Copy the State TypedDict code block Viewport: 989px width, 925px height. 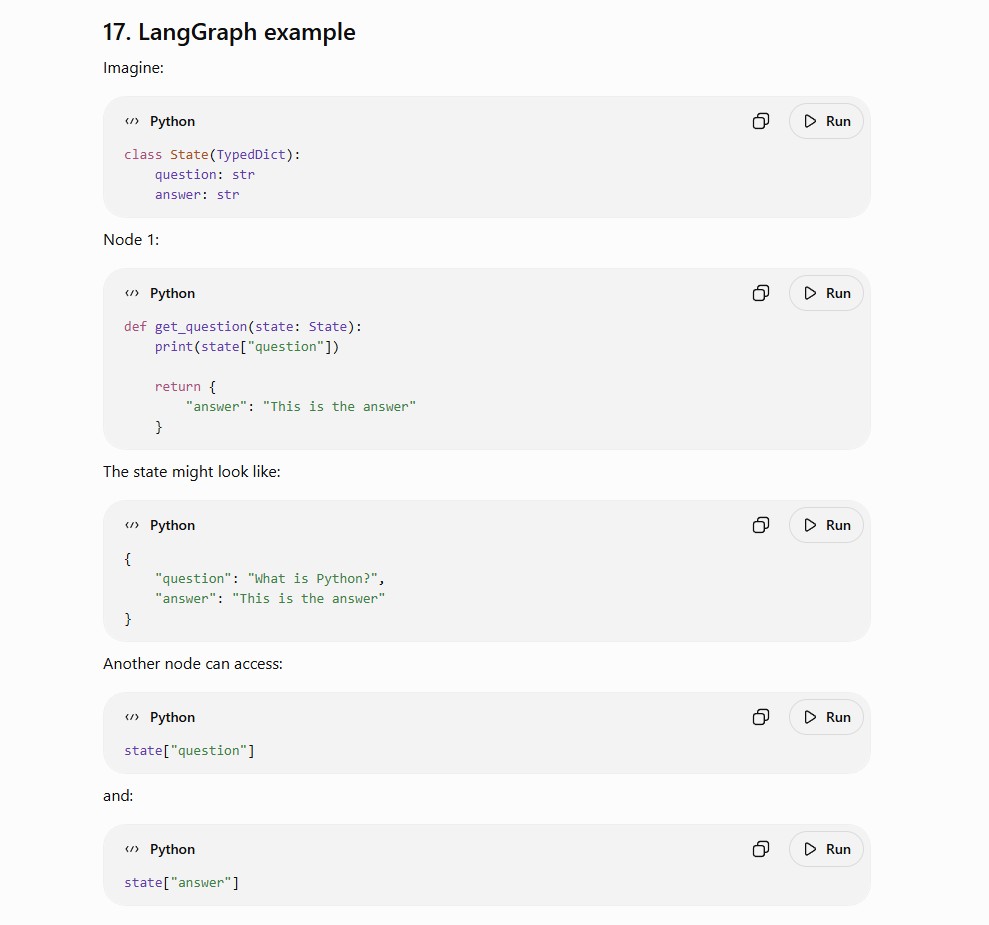(x=761, y=121)
